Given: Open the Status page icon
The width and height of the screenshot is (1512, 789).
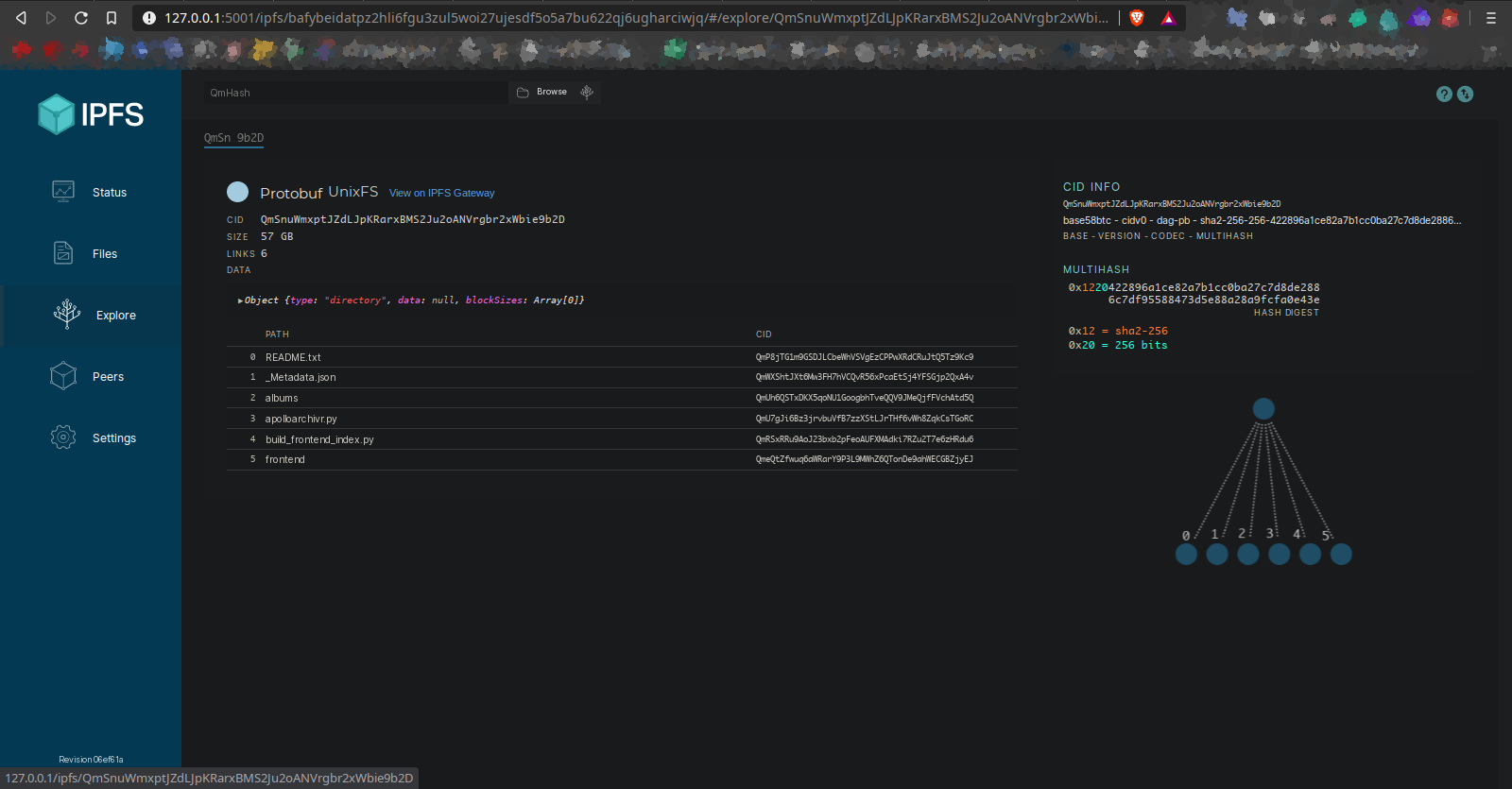Looking at the screenshot, I should click(63, 192).
